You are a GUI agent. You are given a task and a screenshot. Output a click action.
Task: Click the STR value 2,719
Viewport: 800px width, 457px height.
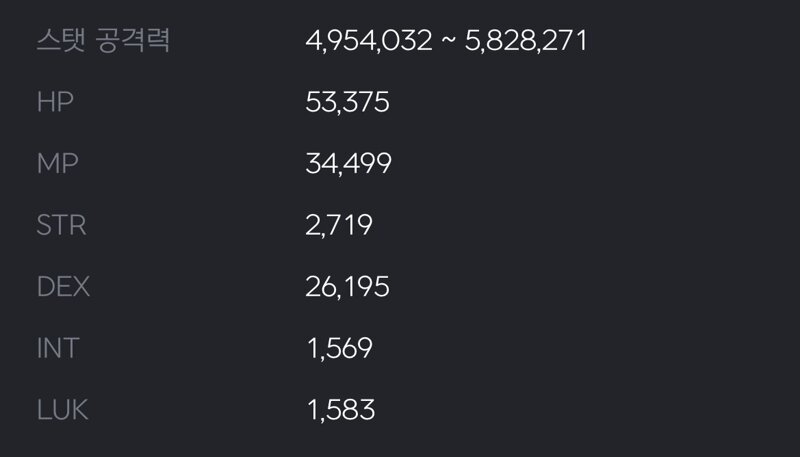[x=339, y=225]
